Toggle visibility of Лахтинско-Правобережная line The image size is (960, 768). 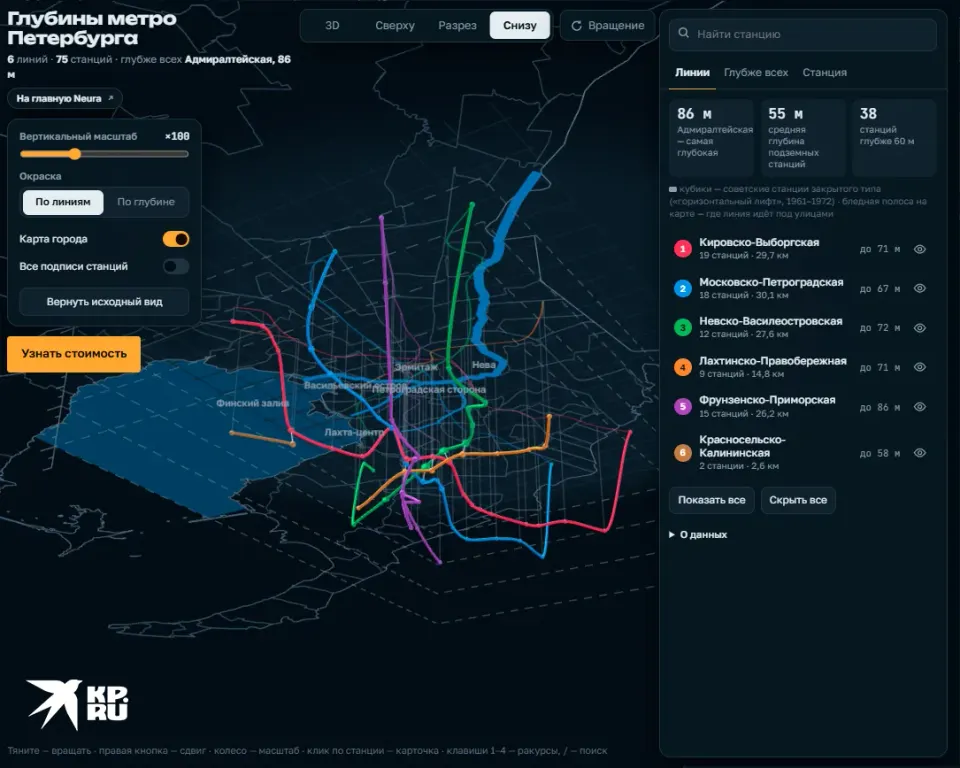(x=920, y=367)
